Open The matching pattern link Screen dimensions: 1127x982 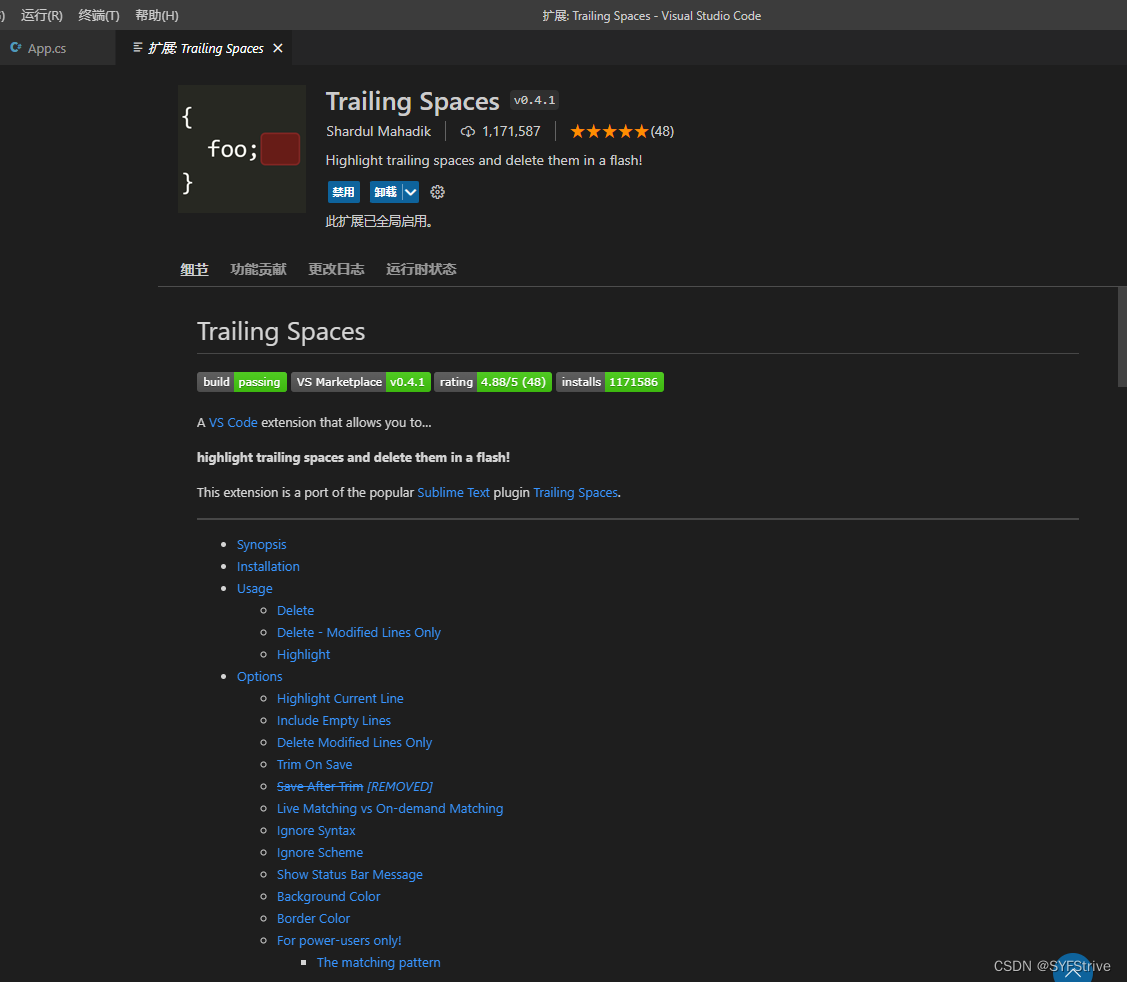[x=378, y=963]
